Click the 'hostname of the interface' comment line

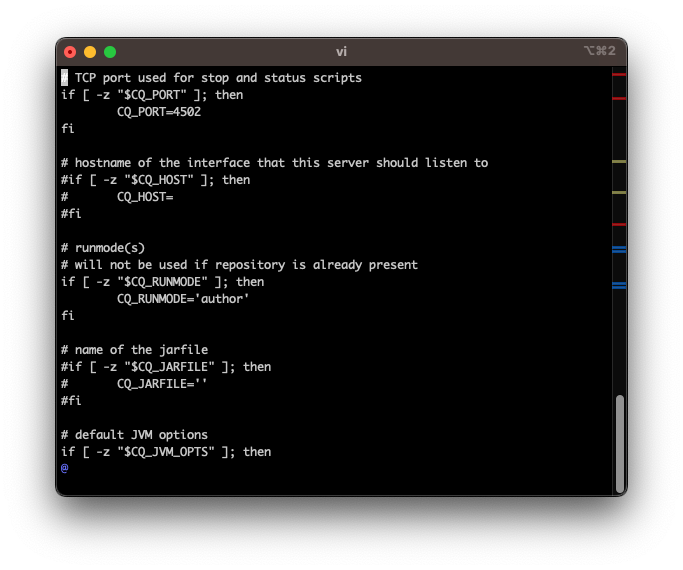tap(274, 163)
